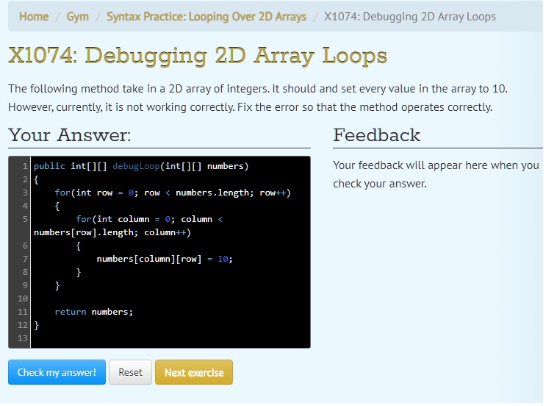Click gutter line number 13
The image size is (544, 406).
tap(23, 338)
